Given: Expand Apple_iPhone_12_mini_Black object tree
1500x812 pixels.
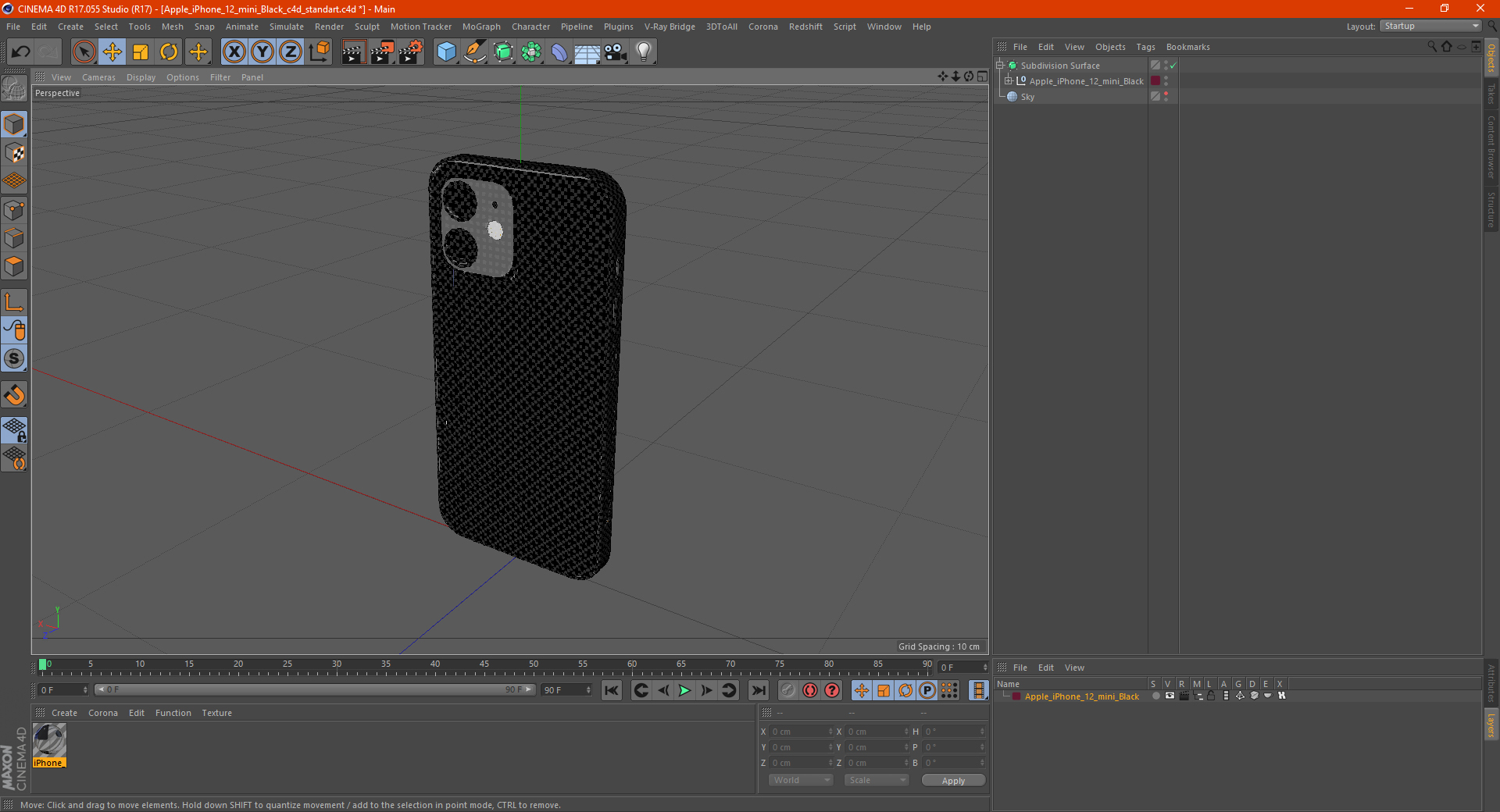Looking at the screenshot, I should pyautogui.click(x=1009, y=81).
